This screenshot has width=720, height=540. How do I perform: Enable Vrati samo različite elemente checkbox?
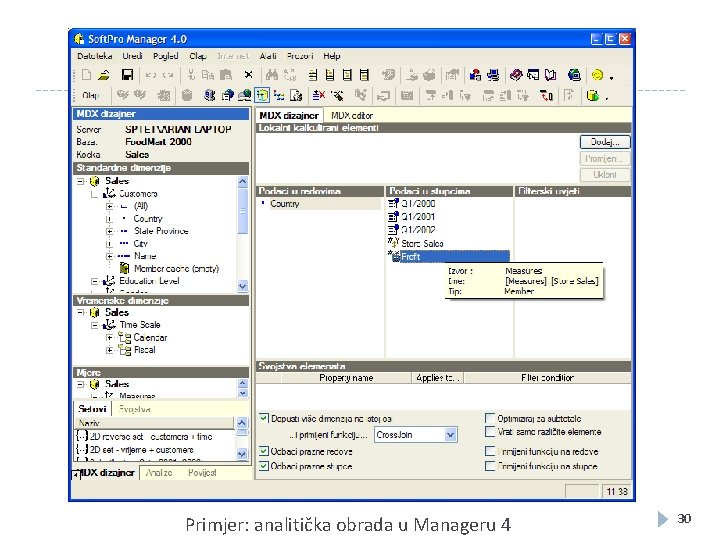coord(490,432)
